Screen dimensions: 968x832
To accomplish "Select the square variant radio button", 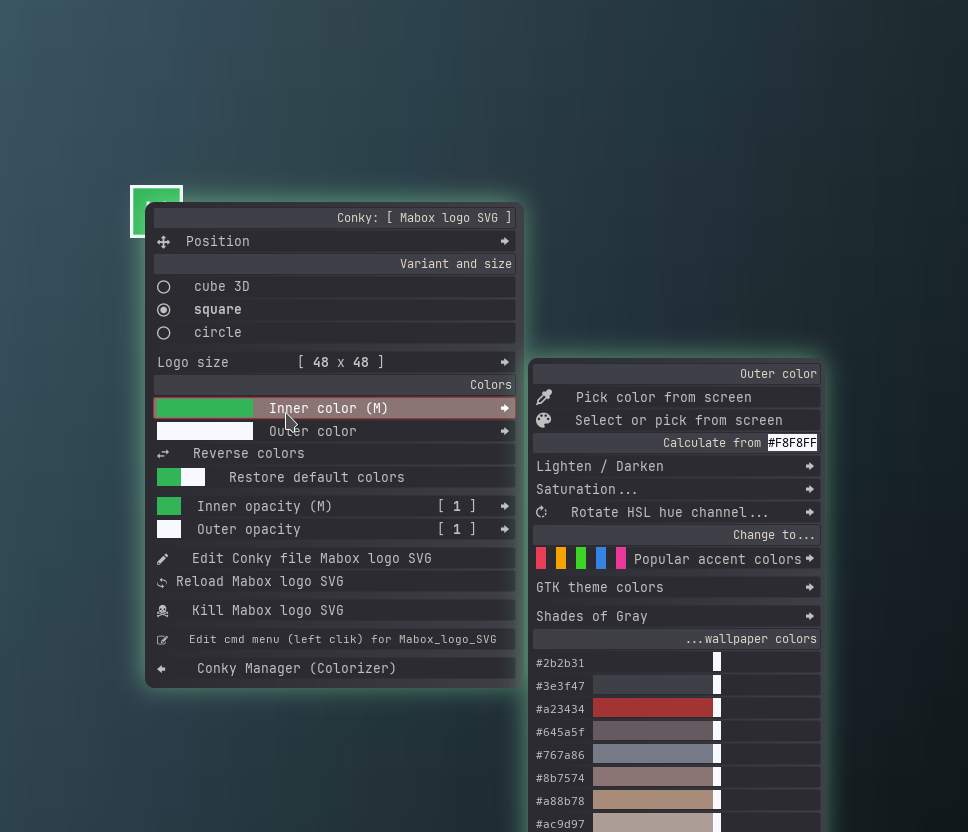I will click(164, 310).
